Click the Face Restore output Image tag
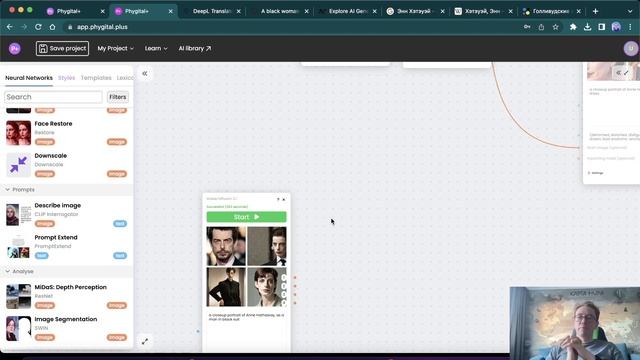The image size is (640, 360). click(x=117, y=142)
